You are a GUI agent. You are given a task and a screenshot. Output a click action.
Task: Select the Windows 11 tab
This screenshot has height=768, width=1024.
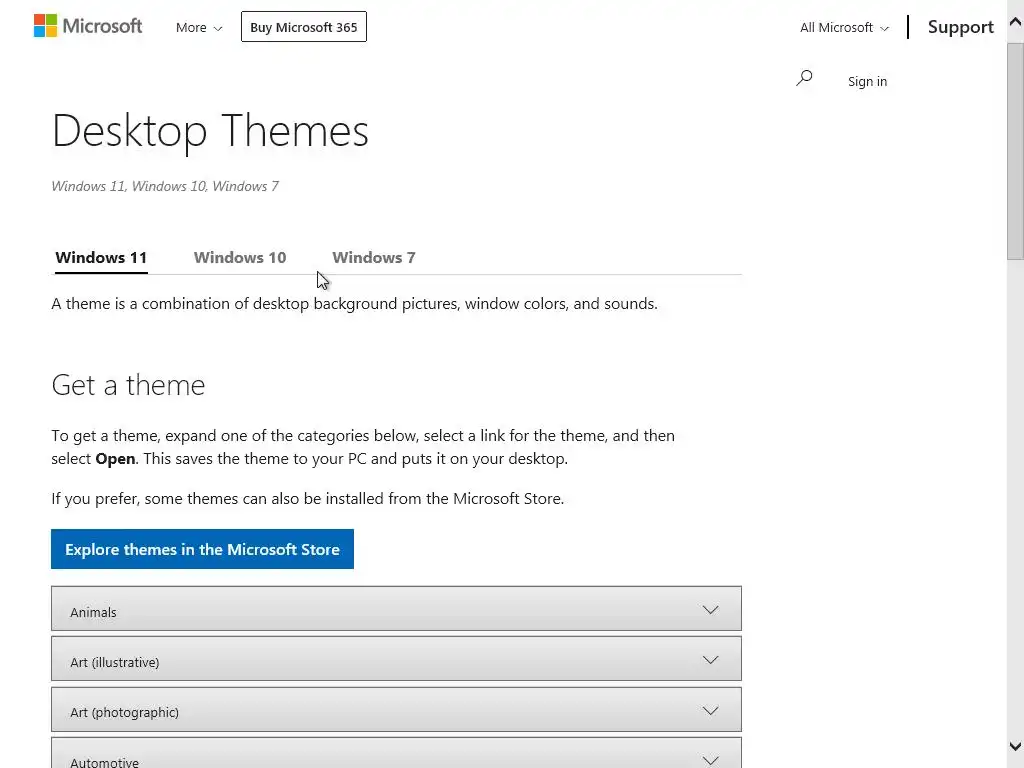(101, 258)
